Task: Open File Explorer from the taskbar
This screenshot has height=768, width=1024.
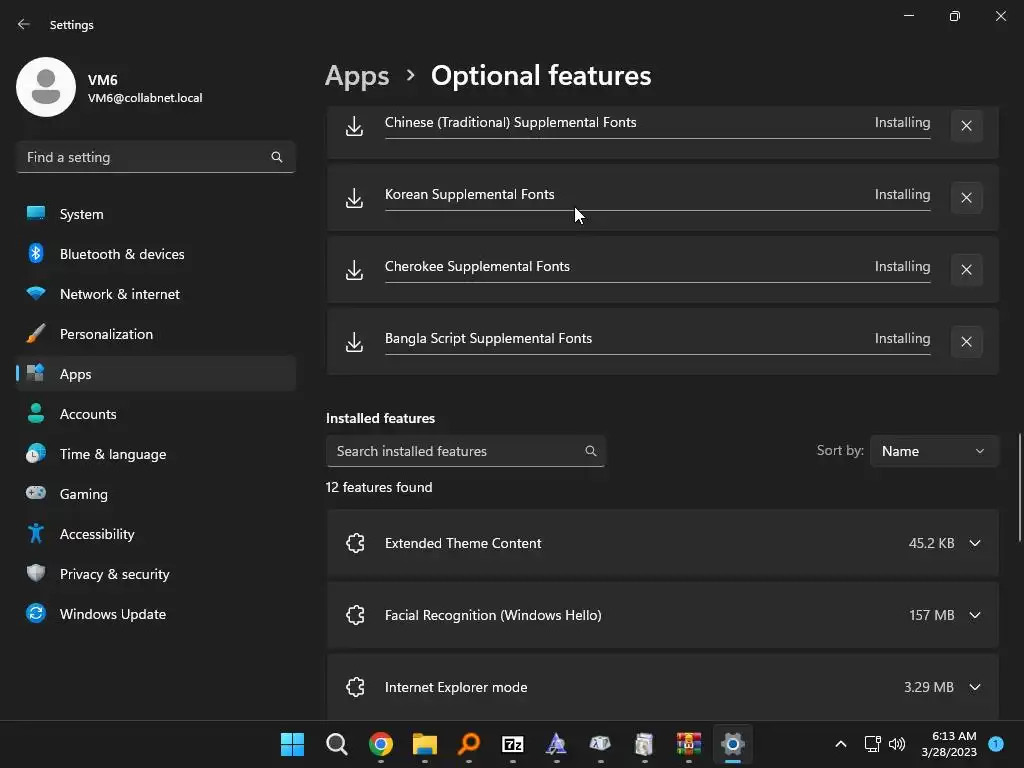Action: [425, 744]
